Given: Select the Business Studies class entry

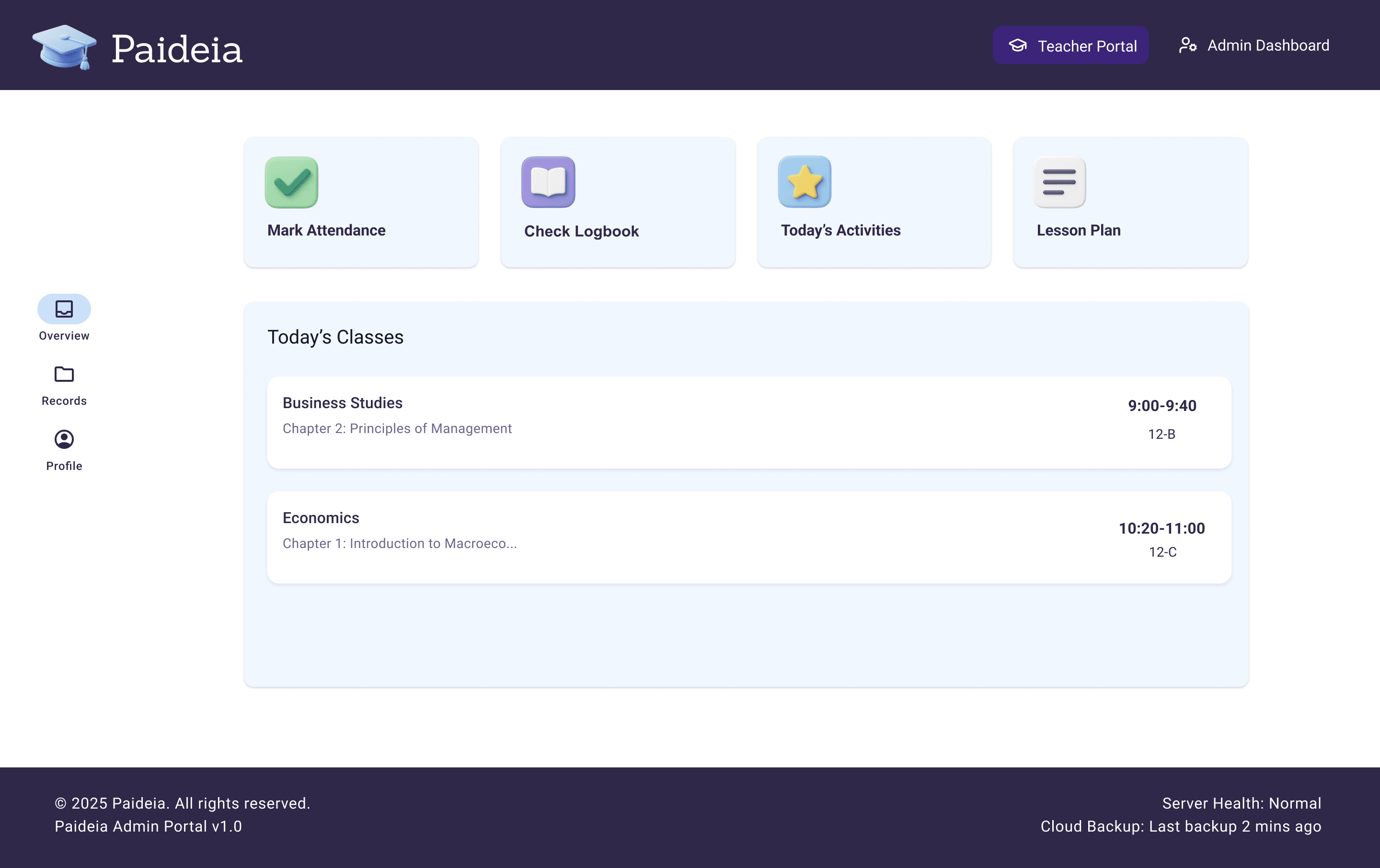Looking at the screenshot, I should click(748, 422).
